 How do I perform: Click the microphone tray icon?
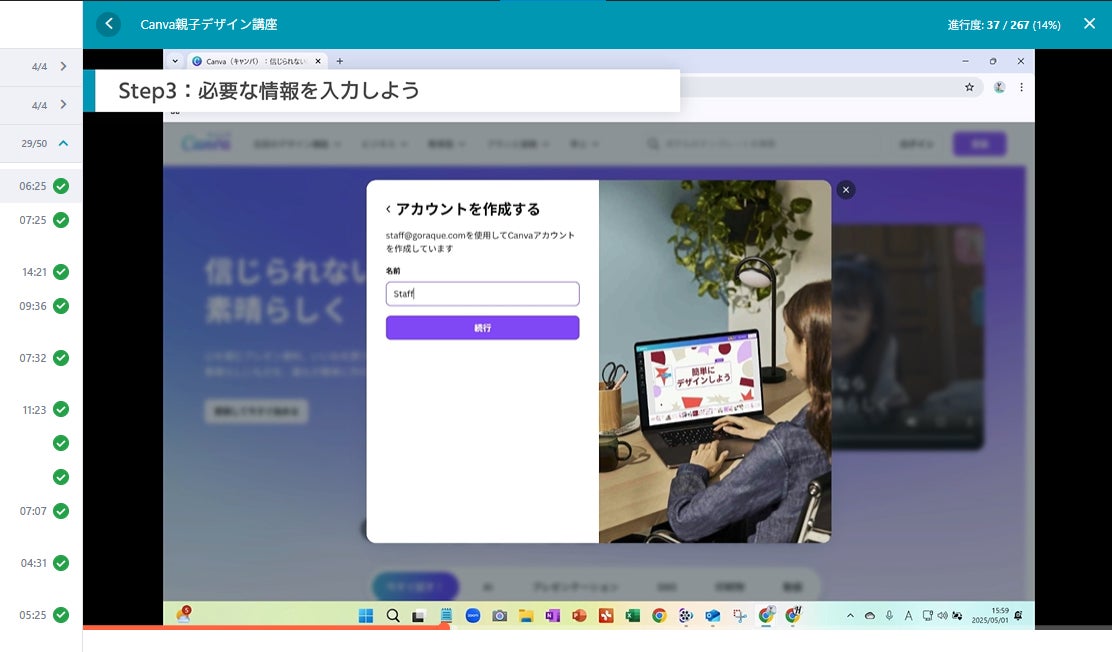(889, 616)
